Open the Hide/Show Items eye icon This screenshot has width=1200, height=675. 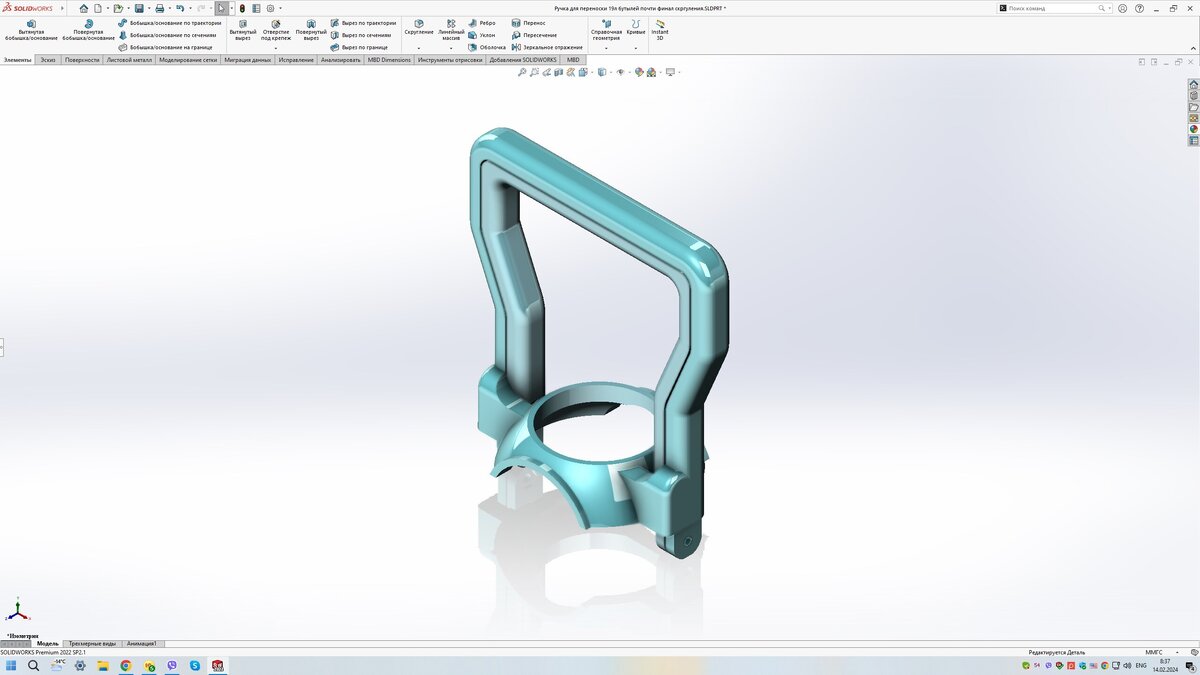click(x=620, y=72)
